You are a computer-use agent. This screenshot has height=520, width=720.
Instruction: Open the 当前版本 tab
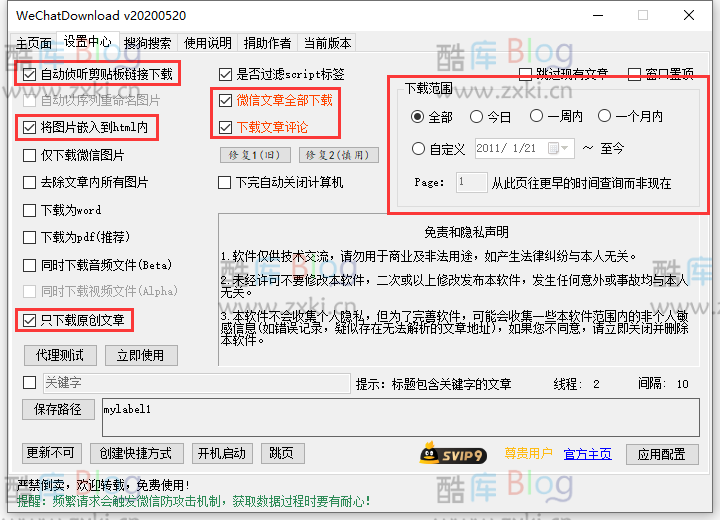327,43
